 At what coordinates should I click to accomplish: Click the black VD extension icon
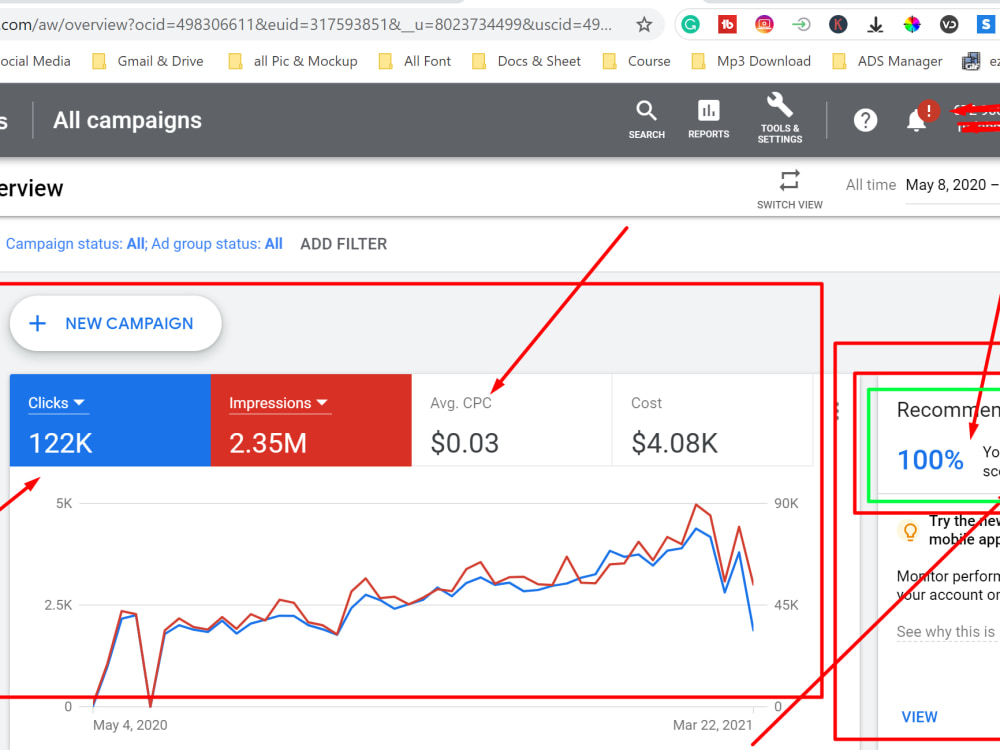click(949, 25)
